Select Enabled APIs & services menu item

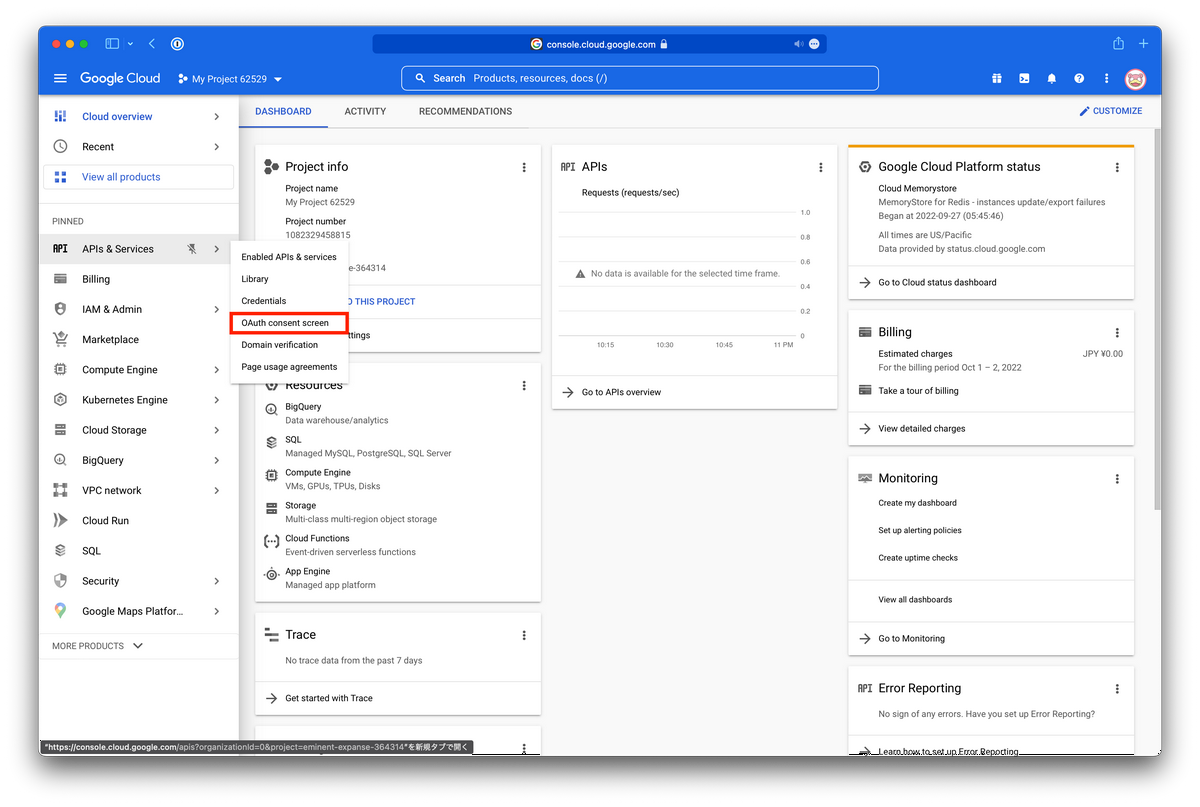click(x=289, y=257)
